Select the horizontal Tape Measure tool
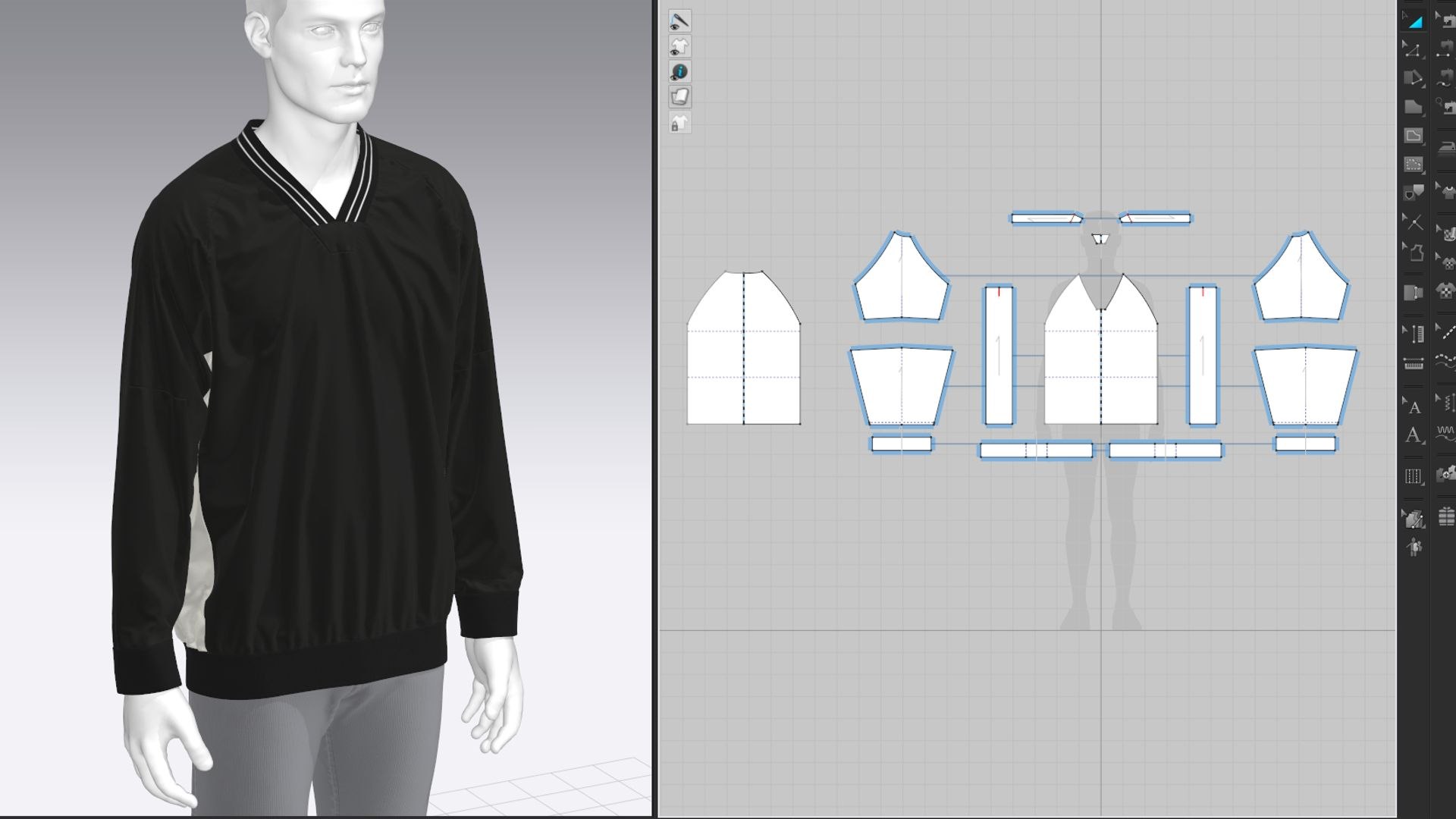The width and height of the screenshot is (1456, 819). coord(1414,363)
